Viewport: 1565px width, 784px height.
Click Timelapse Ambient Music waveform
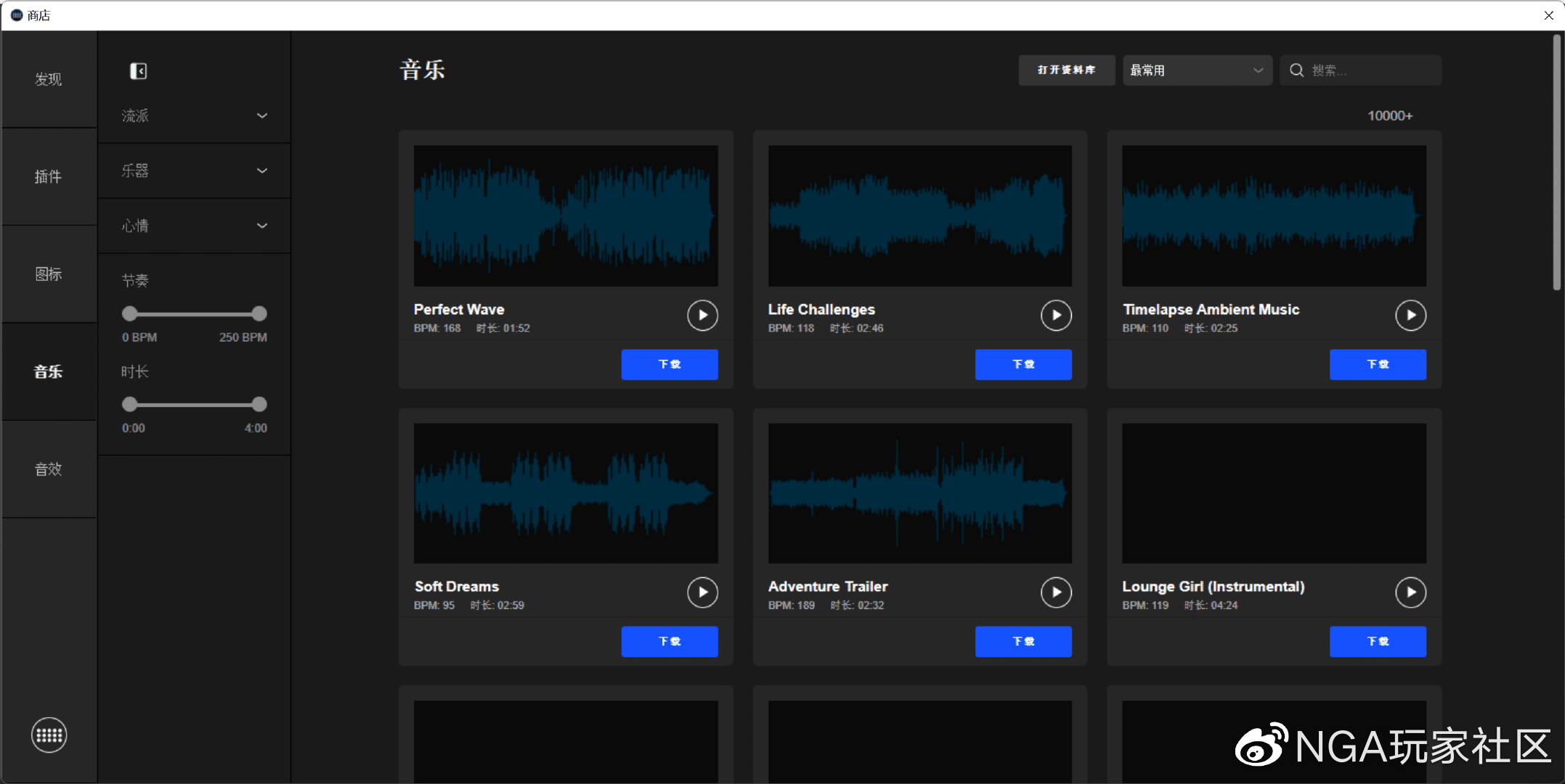(1274, 216)
